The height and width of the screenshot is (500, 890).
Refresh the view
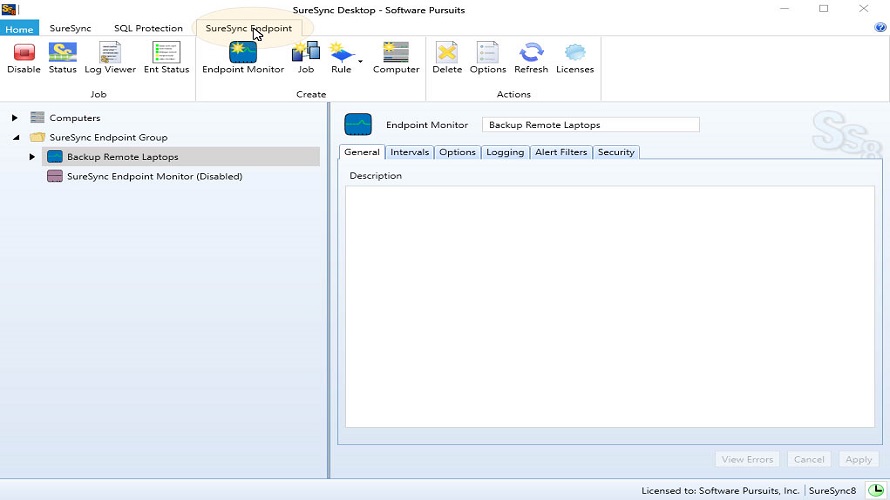531,58
